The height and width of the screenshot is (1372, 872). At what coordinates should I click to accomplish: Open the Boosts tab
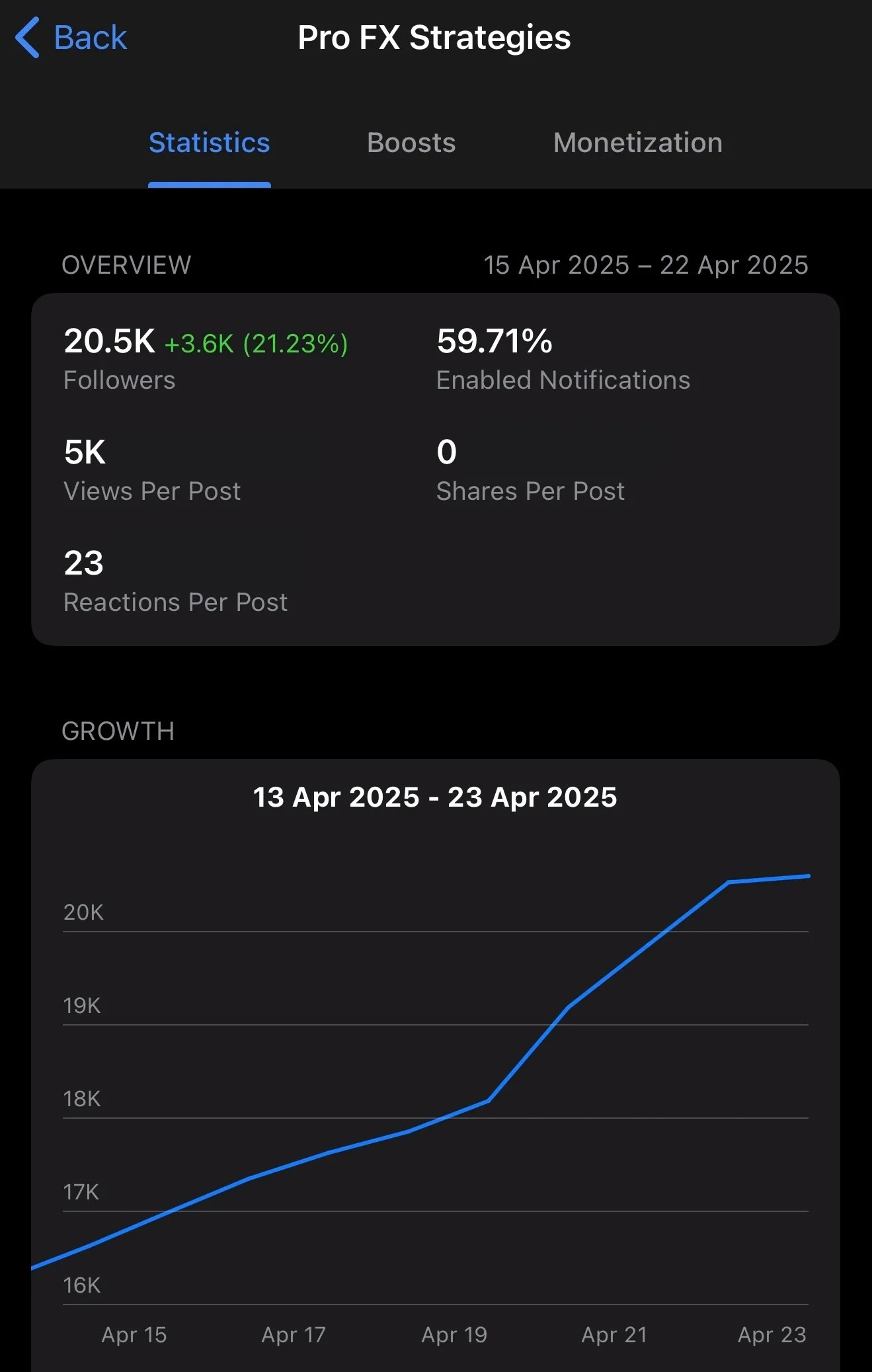tap(411, 143)
